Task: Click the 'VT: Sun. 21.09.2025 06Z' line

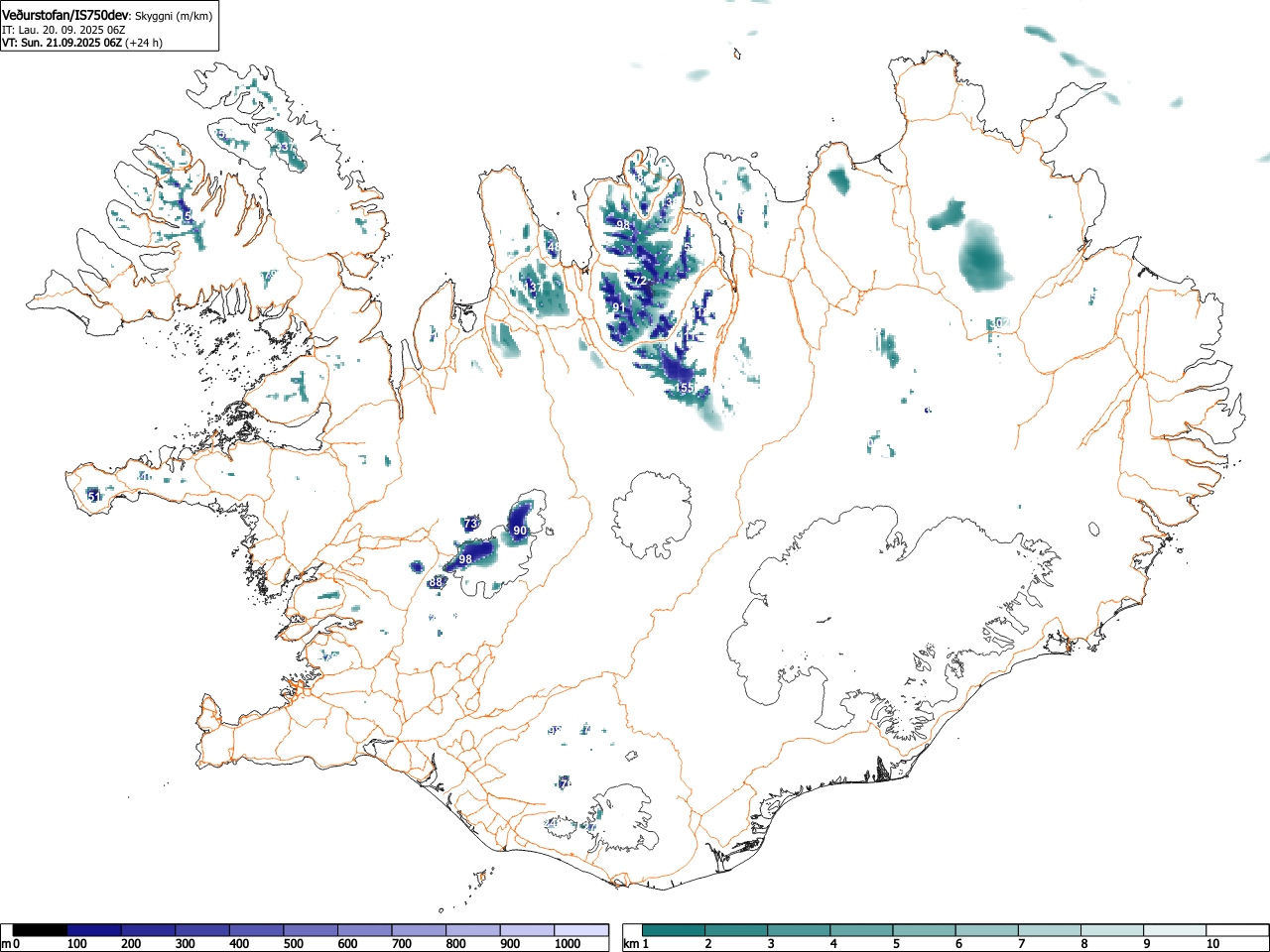Action: click(x=62, y=43)
